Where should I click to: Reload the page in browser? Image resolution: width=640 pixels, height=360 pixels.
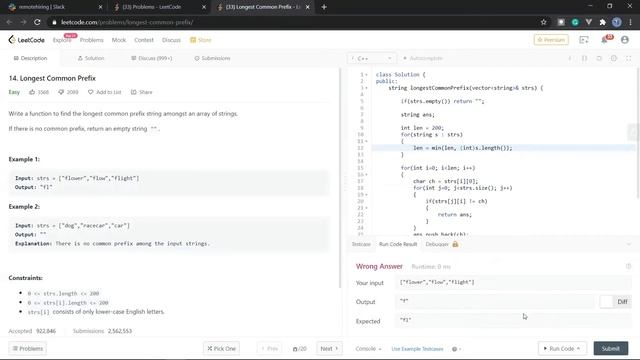pyautogui.click(x=37, y=22)
